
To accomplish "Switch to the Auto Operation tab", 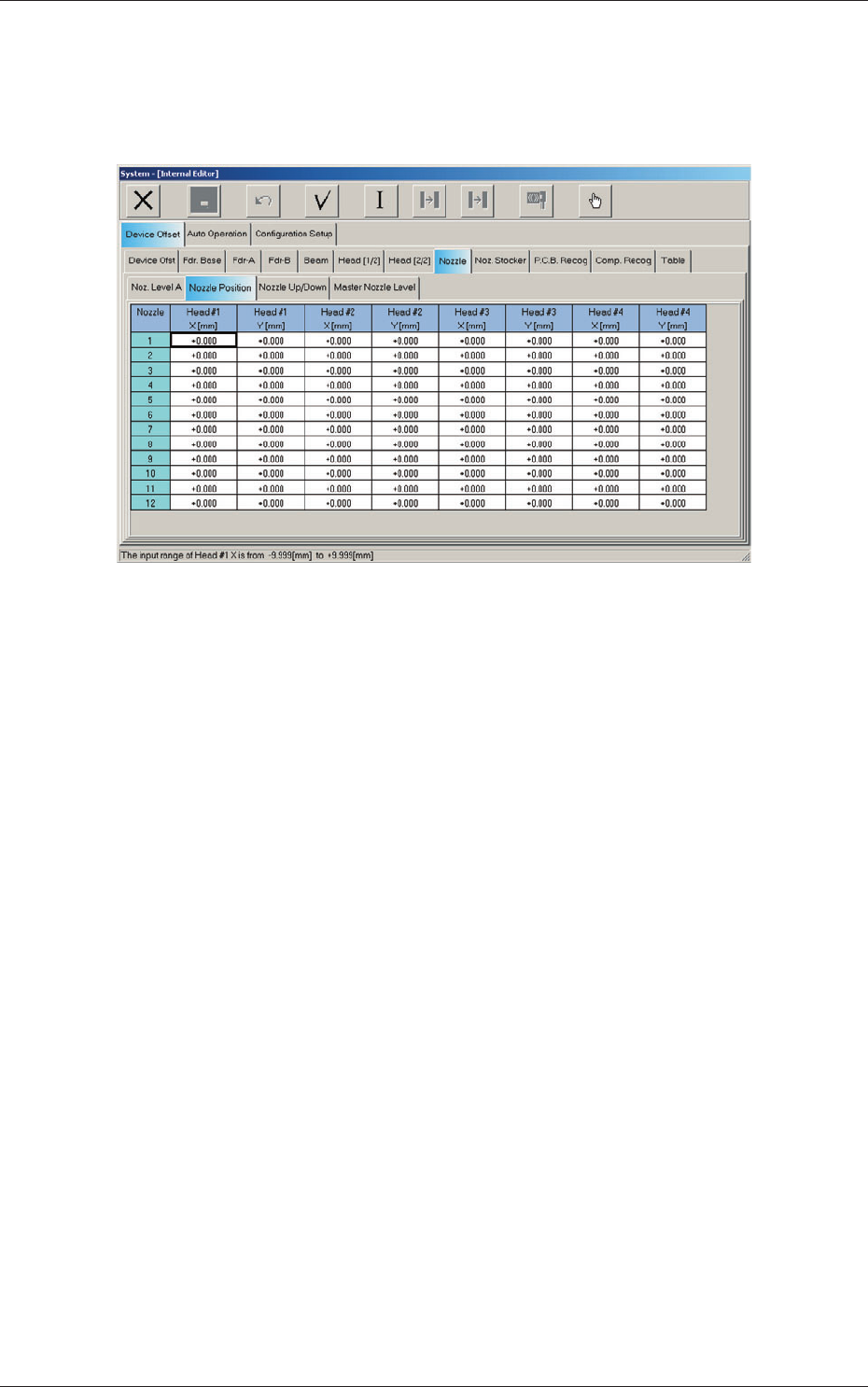I will point(217,234).
